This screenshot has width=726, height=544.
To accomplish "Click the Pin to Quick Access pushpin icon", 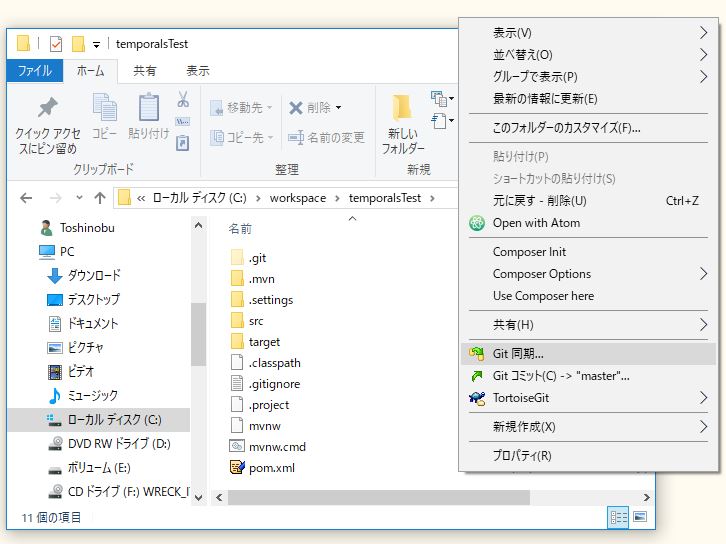I will click(x=48, y=107).
